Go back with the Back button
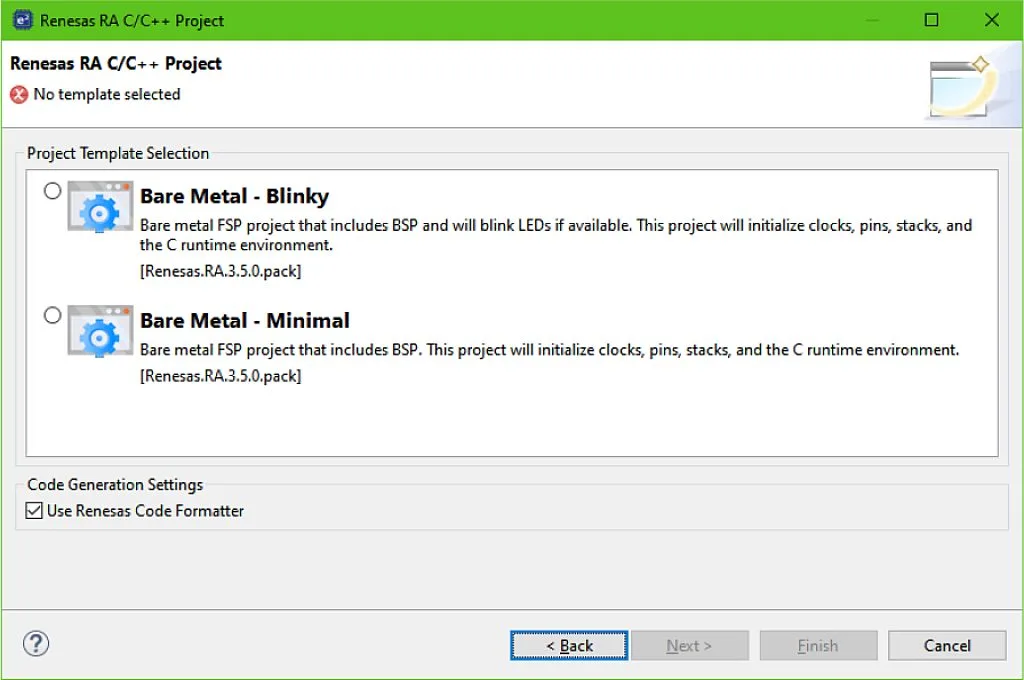The image size is (1024, 680). click(569, 646)
